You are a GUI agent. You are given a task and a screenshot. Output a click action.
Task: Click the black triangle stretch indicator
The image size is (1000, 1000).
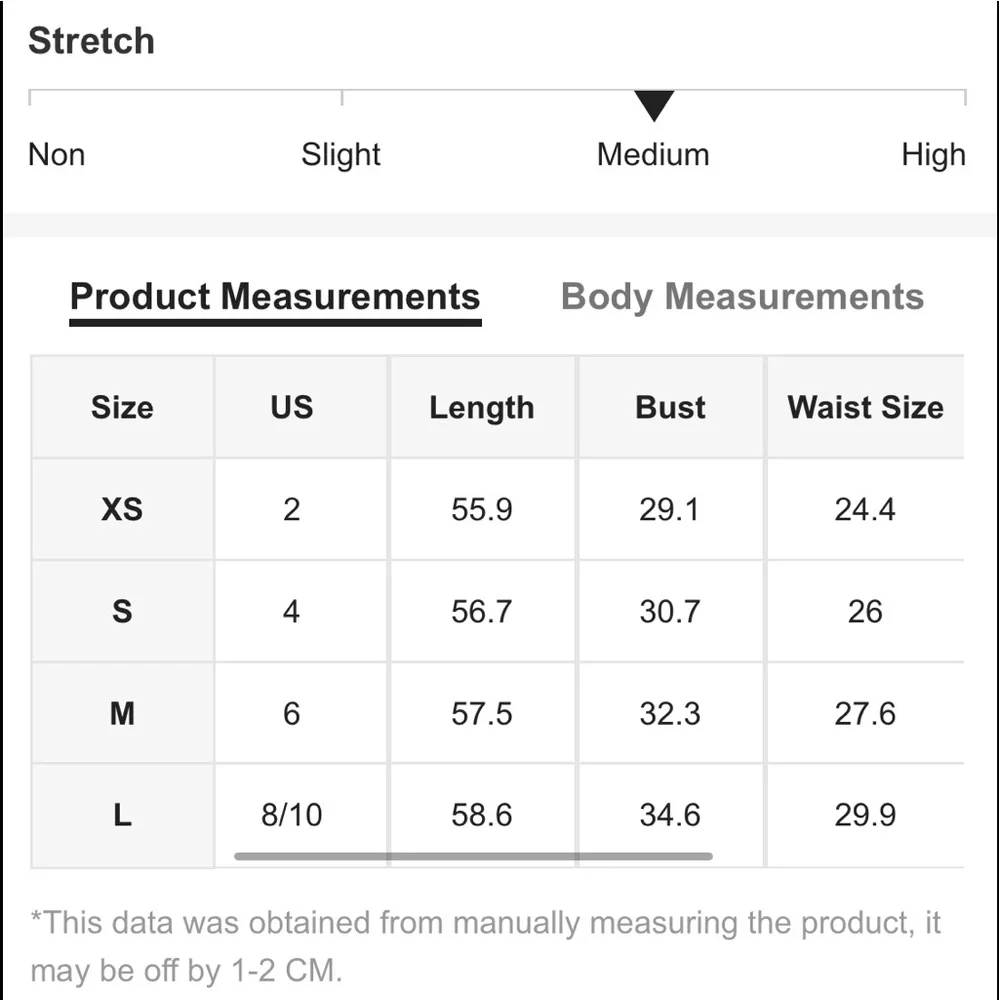coord(653,104)
